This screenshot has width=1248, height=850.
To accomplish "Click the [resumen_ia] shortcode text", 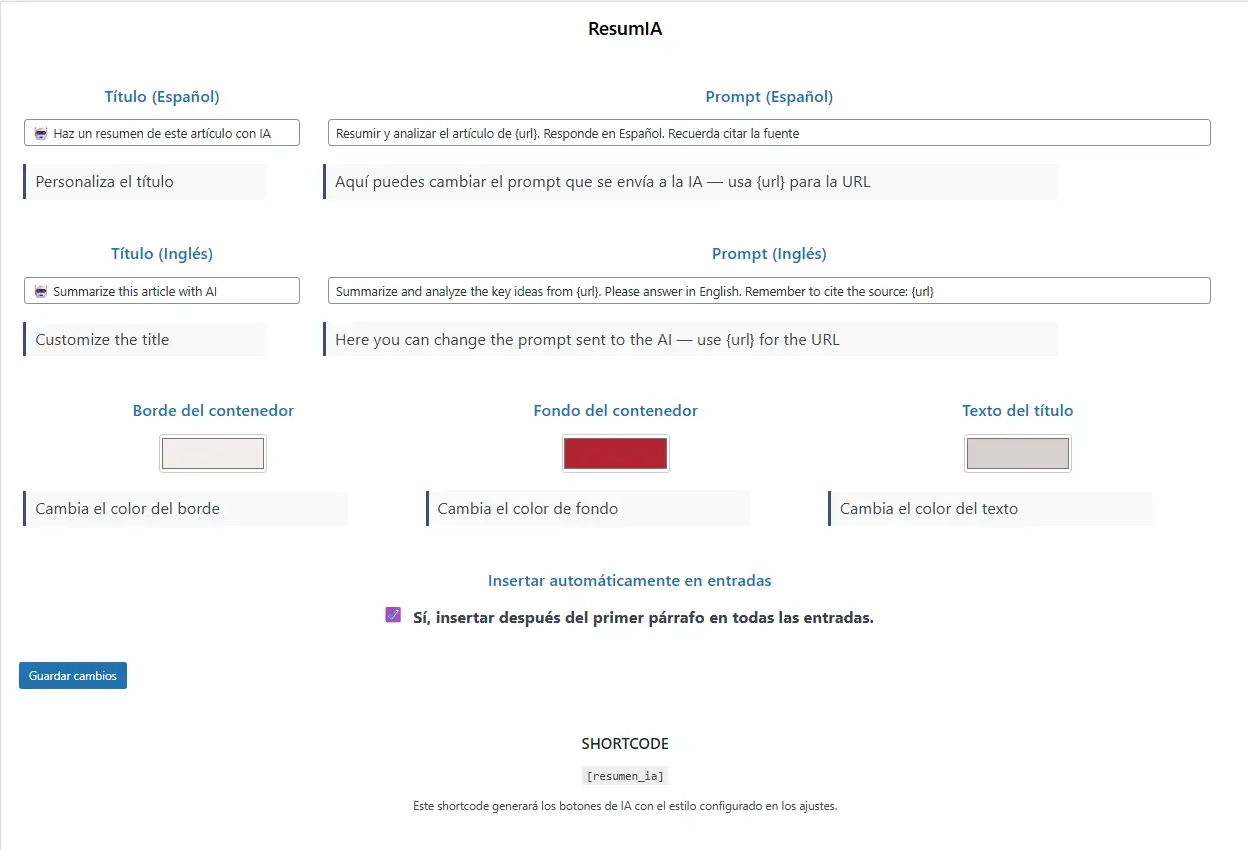I will pyautogui.click(x=625, y=775).
